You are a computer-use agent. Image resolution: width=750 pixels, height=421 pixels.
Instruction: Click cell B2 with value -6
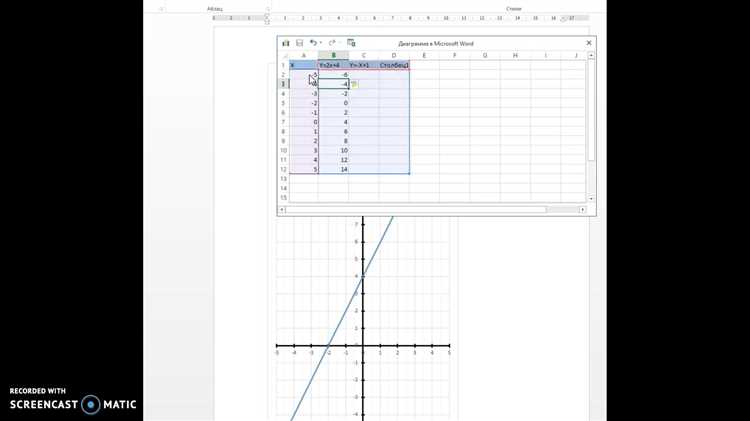pyautogui.click(x=333, y=75)
